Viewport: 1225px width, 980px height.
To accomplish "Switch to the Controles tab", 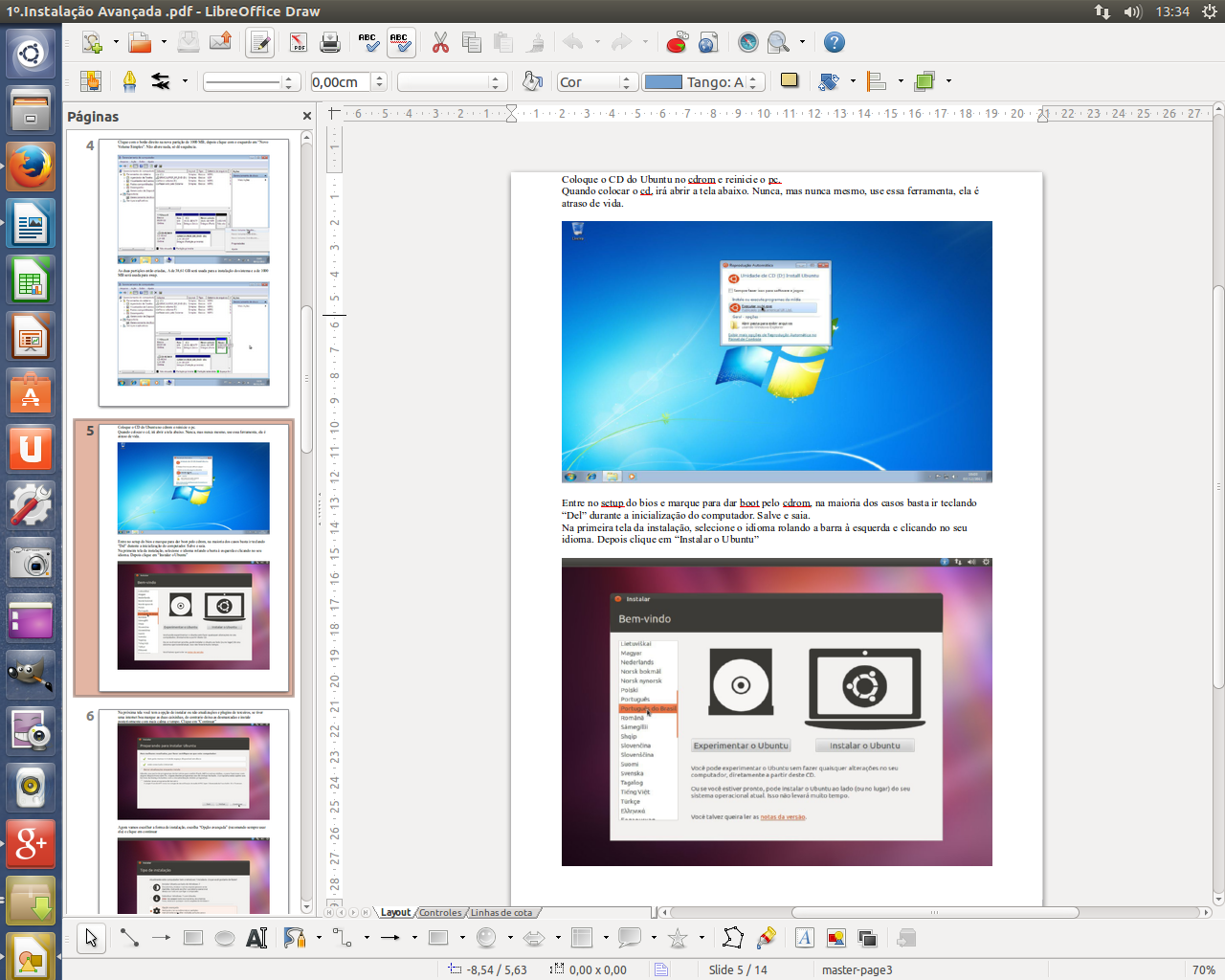I will (x=440, y=912).
